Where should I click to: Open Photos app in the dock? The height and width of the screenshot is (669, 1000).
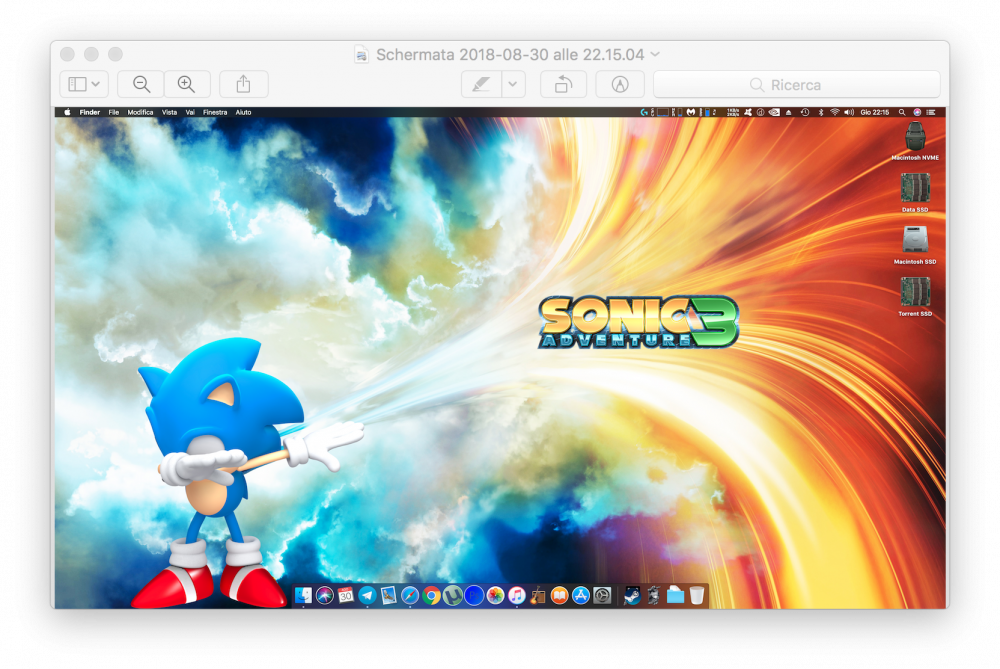point(496,596)
